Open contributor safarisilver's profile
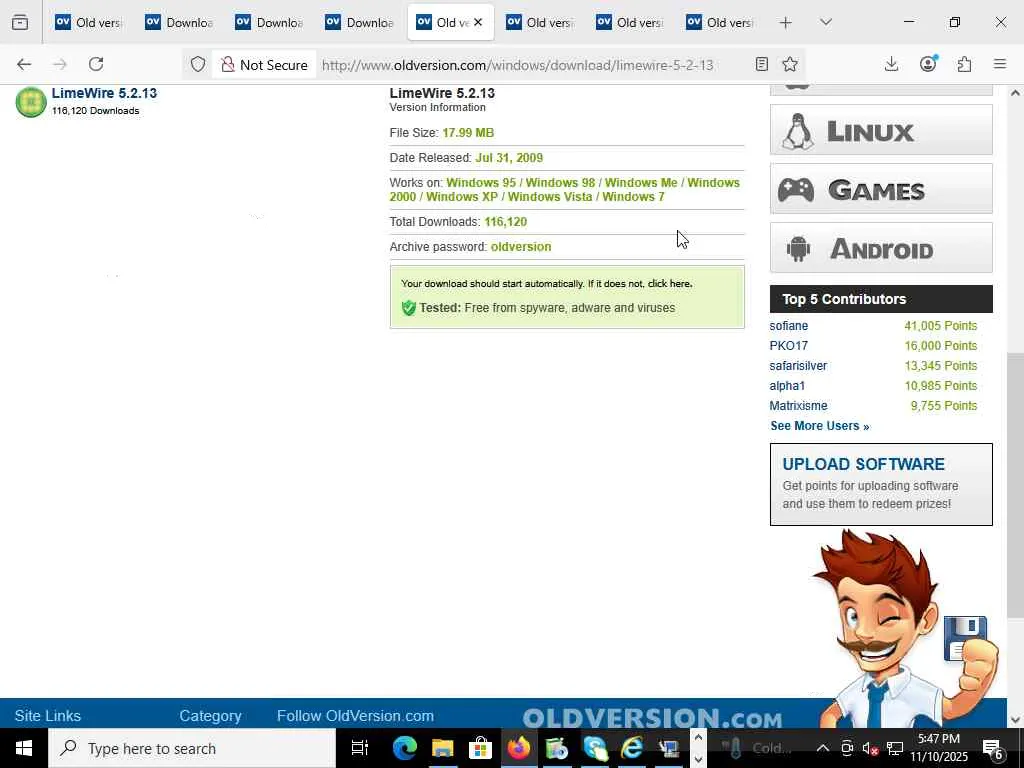The image size is (1024, 768). tap(798, 366)
